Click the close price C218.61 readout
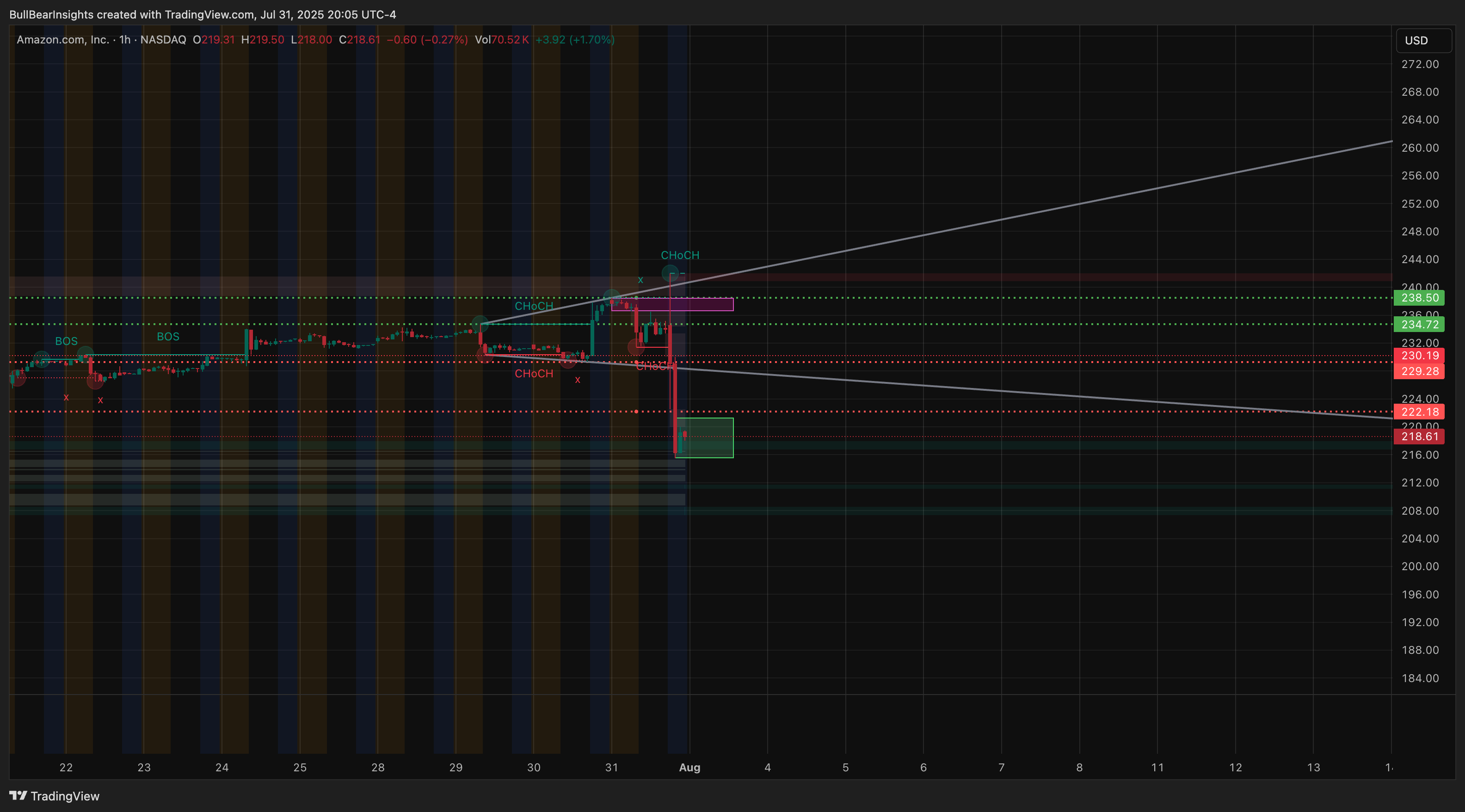Image resolution: width=1465 pixels, height=812 pixels. [359, 40]
